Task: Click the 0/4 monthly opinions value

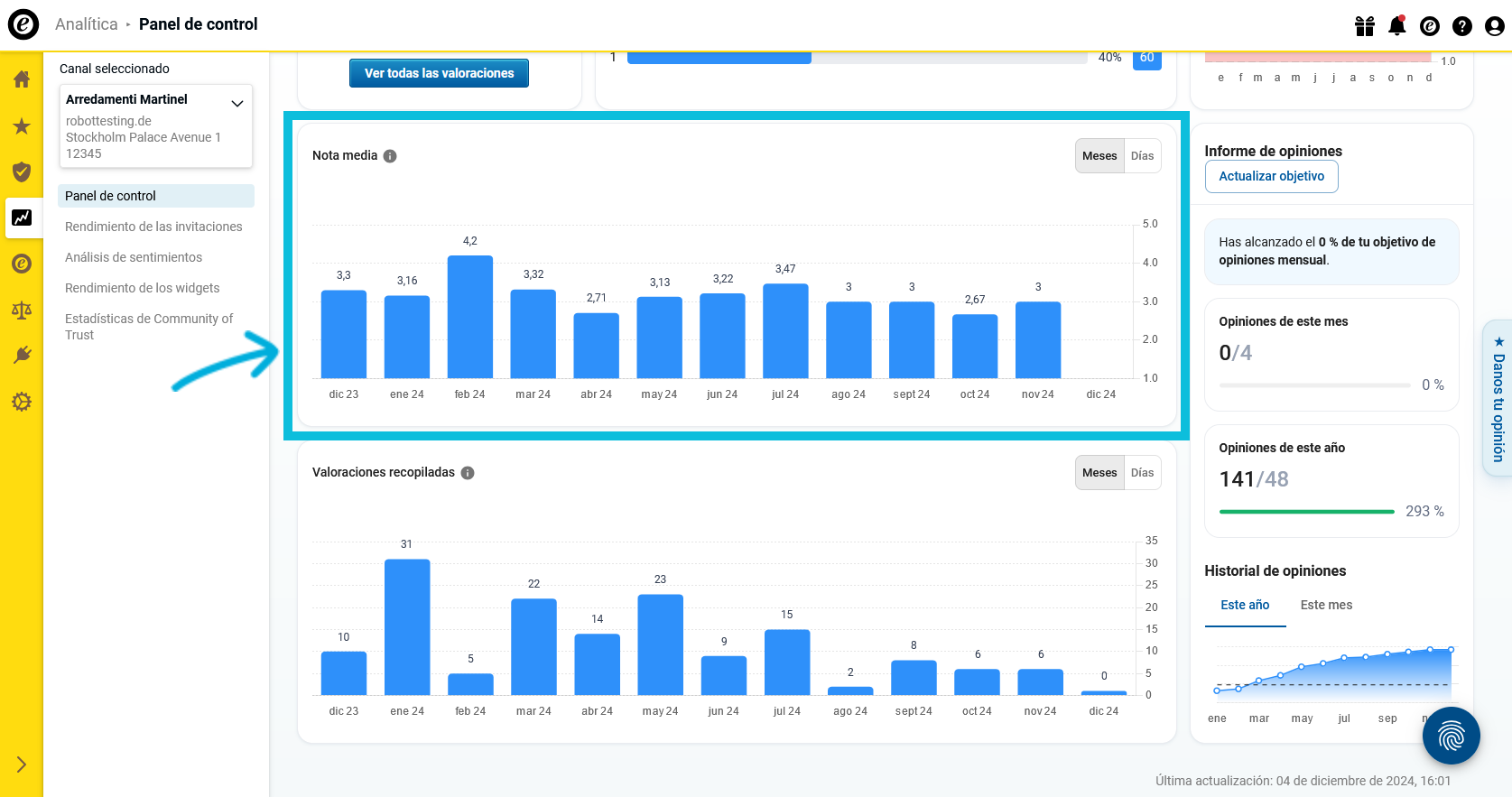Action: [1236, 353]
